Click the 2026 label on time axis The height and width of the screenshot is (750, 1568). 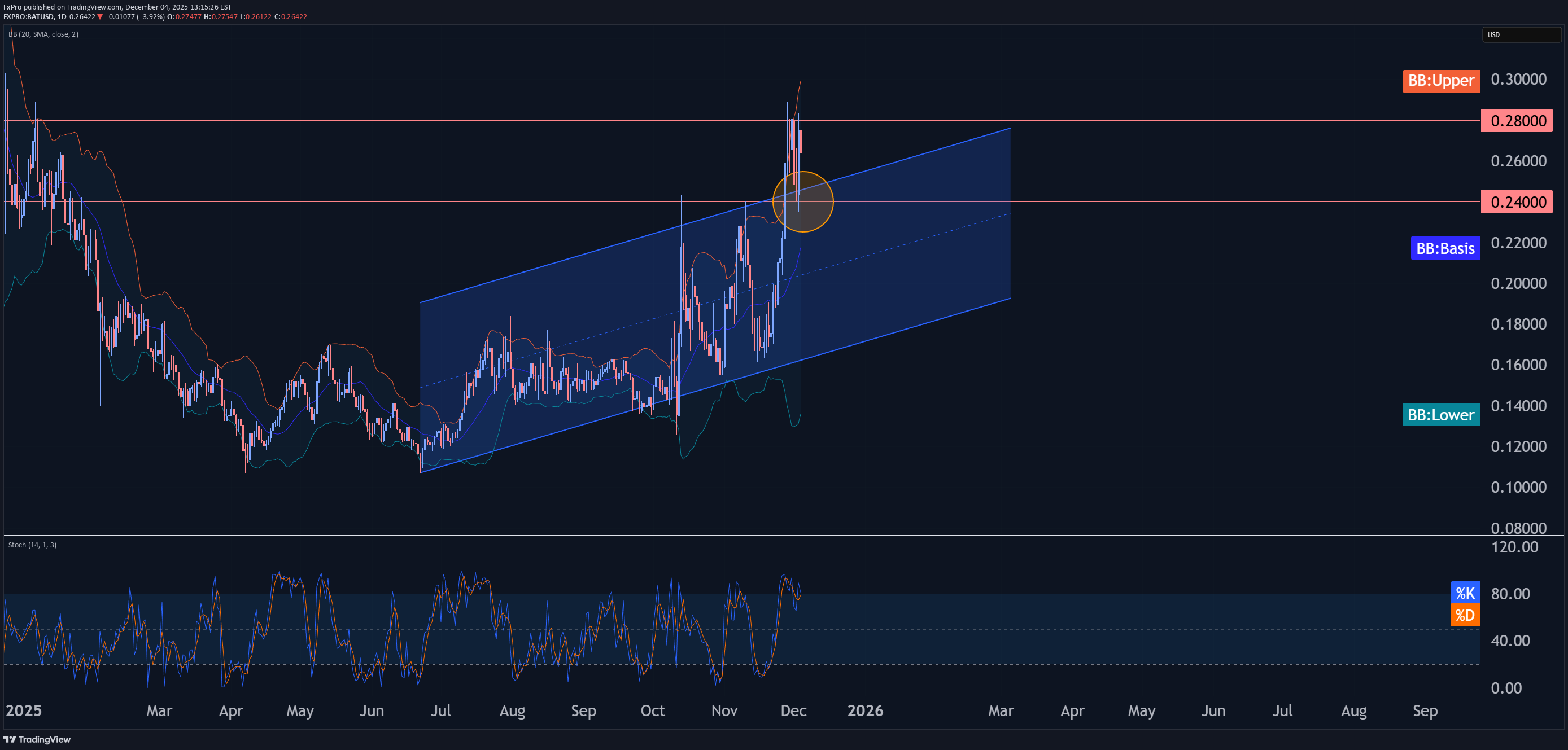[865, 710]
